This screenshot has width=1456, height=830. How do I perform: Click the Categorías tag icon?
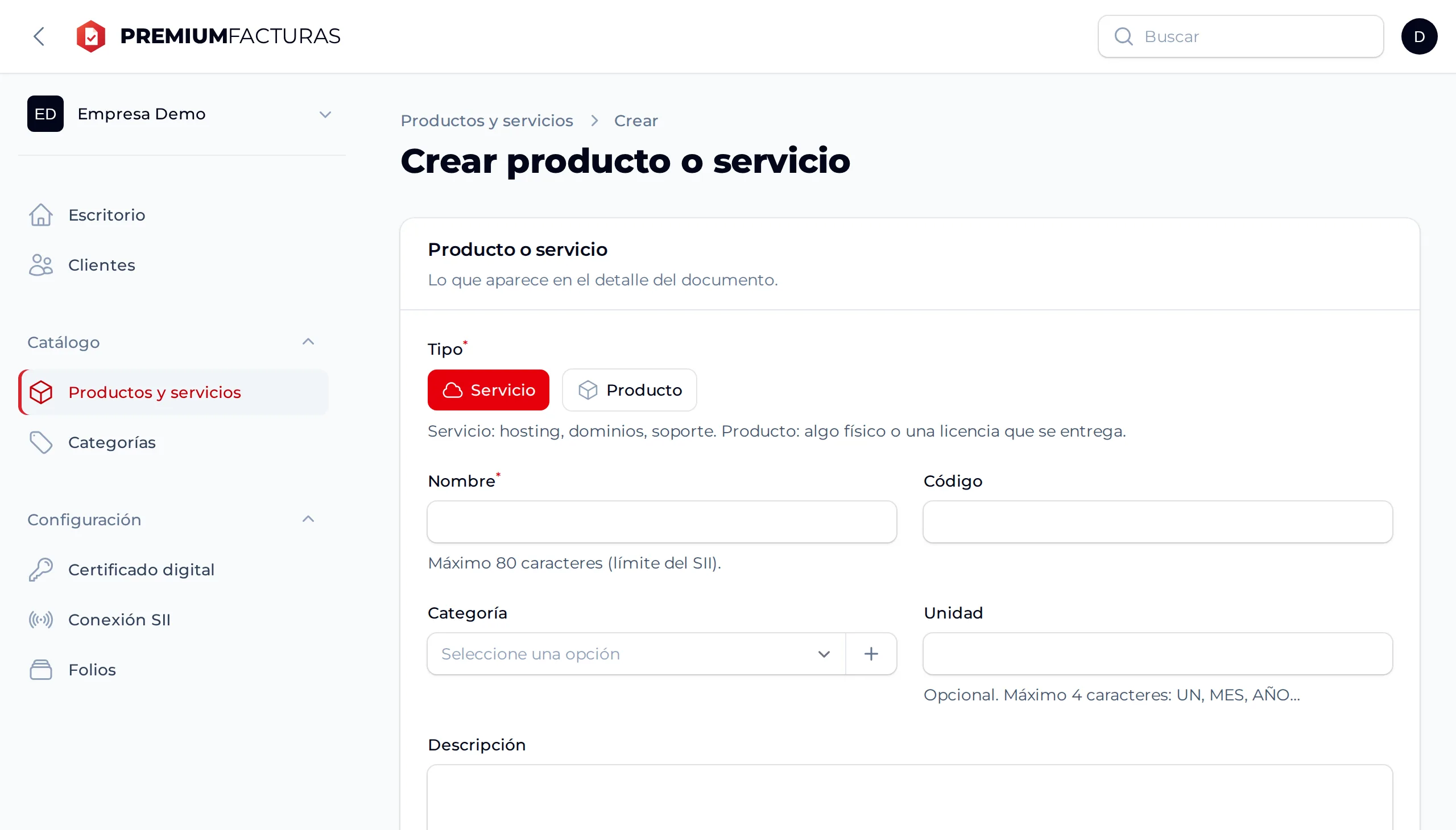click(40, 442)
